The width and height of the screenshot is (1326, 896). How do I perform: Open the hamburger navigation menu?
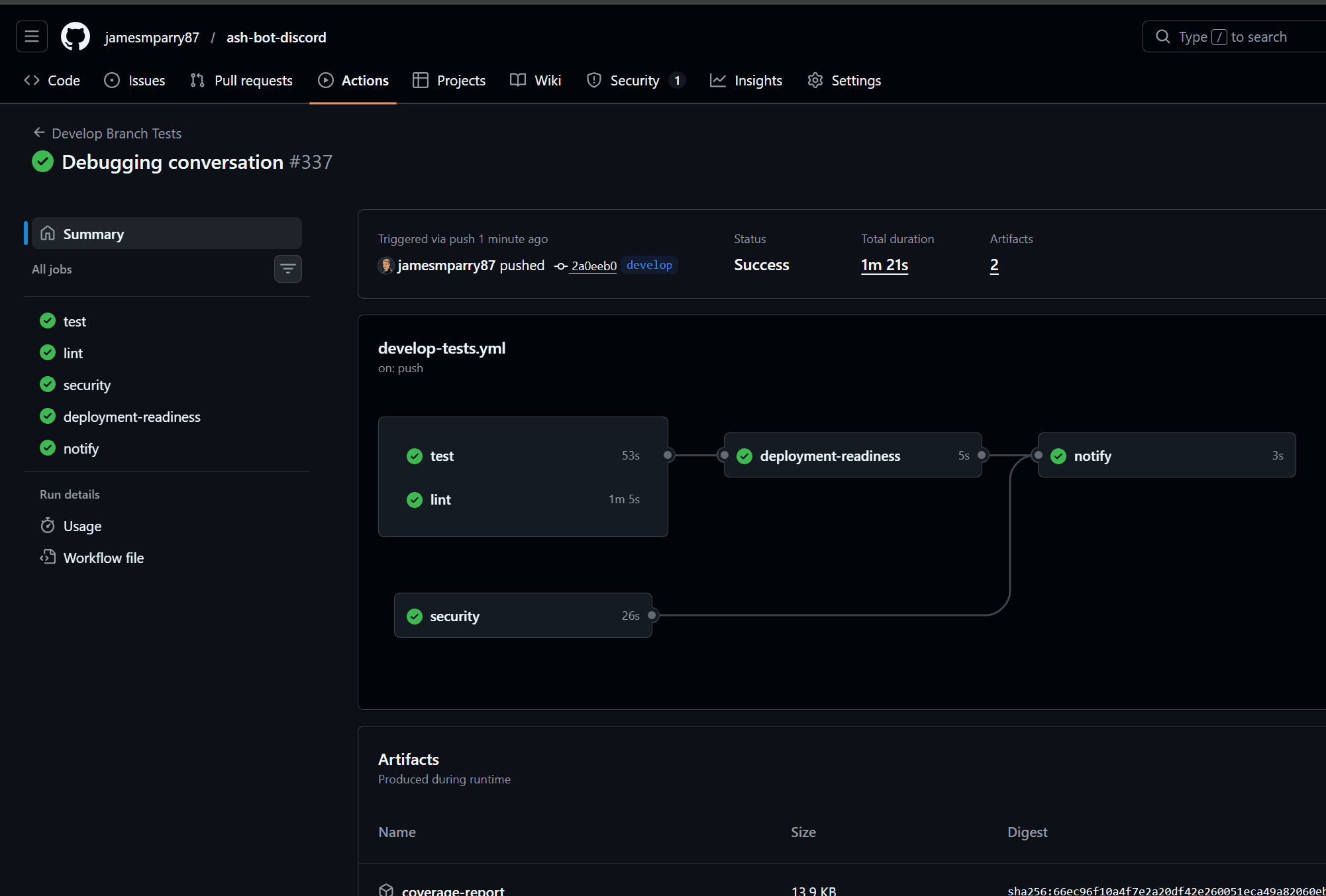(x=32, y=37)
